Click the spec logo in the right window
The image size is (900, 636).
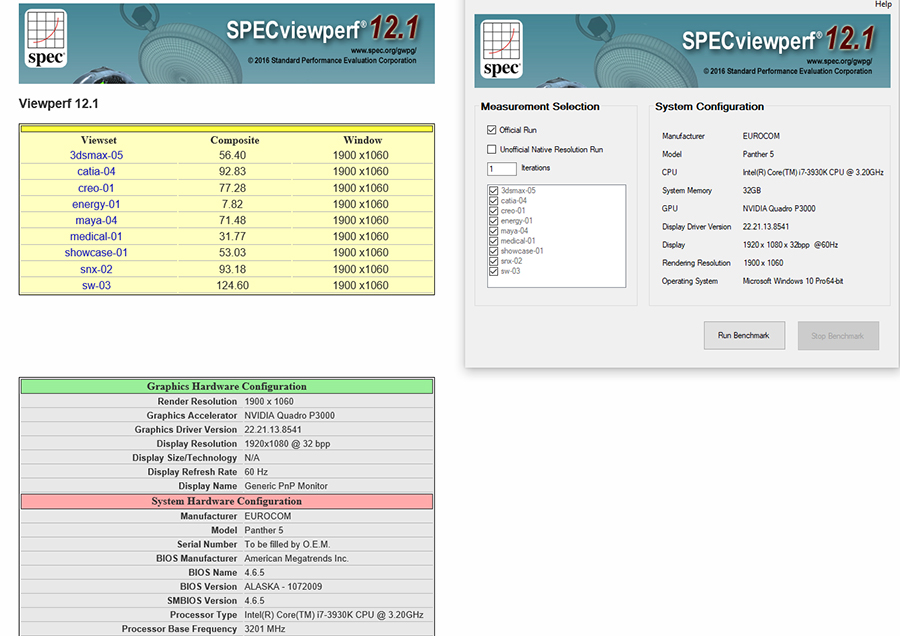point(501,50)
